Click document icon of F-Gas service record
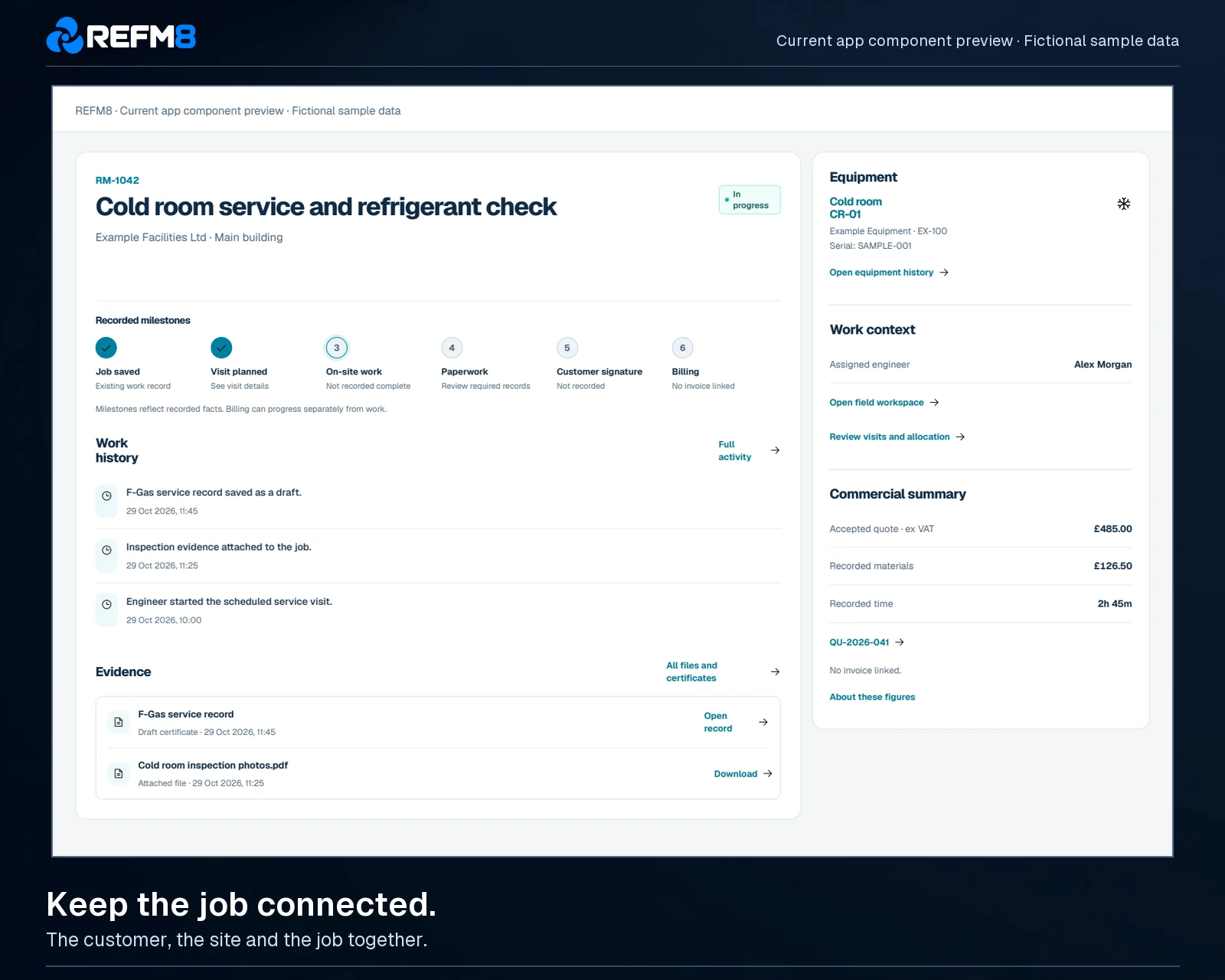Image resolution: width=1225 pixels, height=980 pixels. (x=119, y=722)
